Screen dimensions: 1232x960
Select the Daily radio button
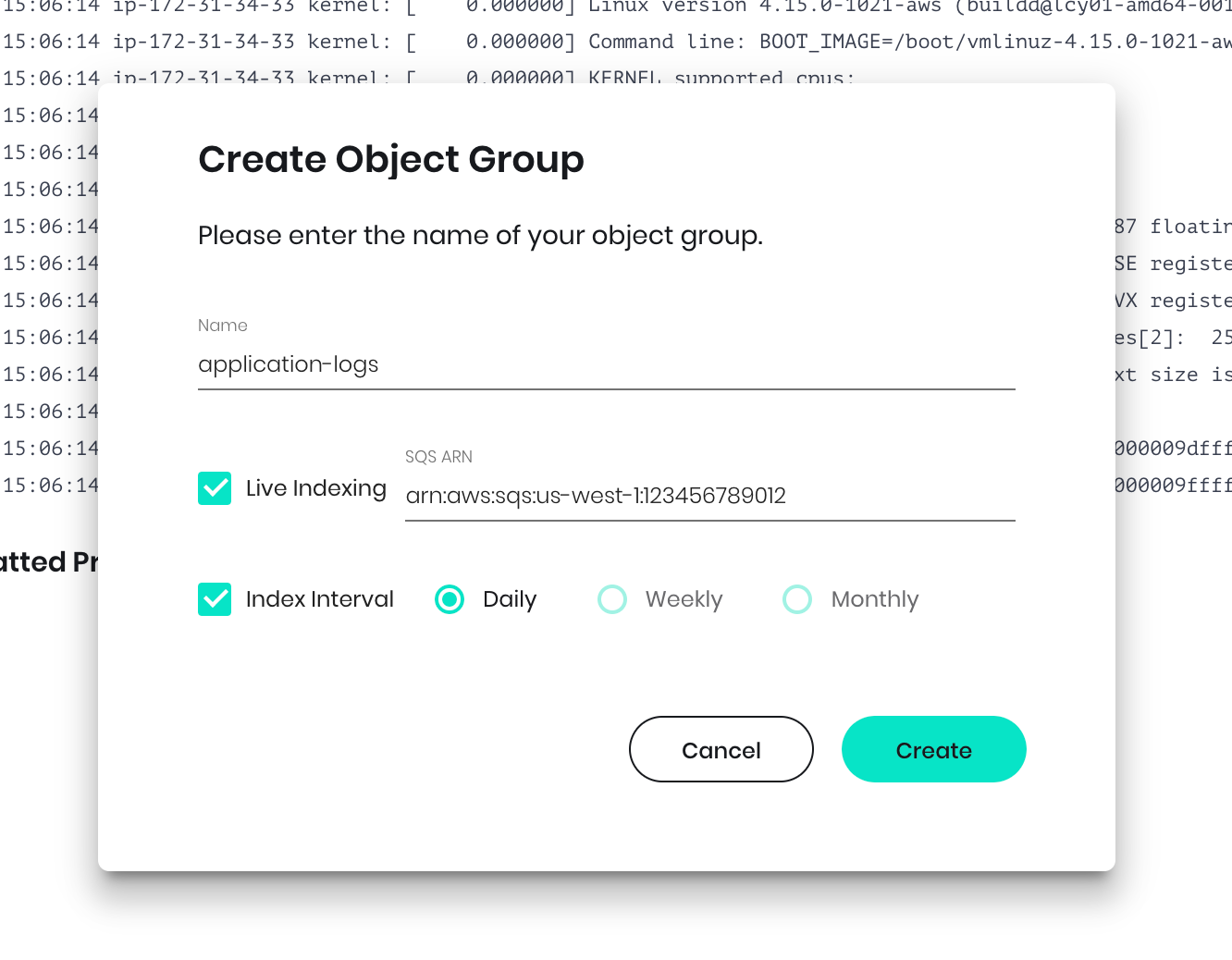(450, 599)
